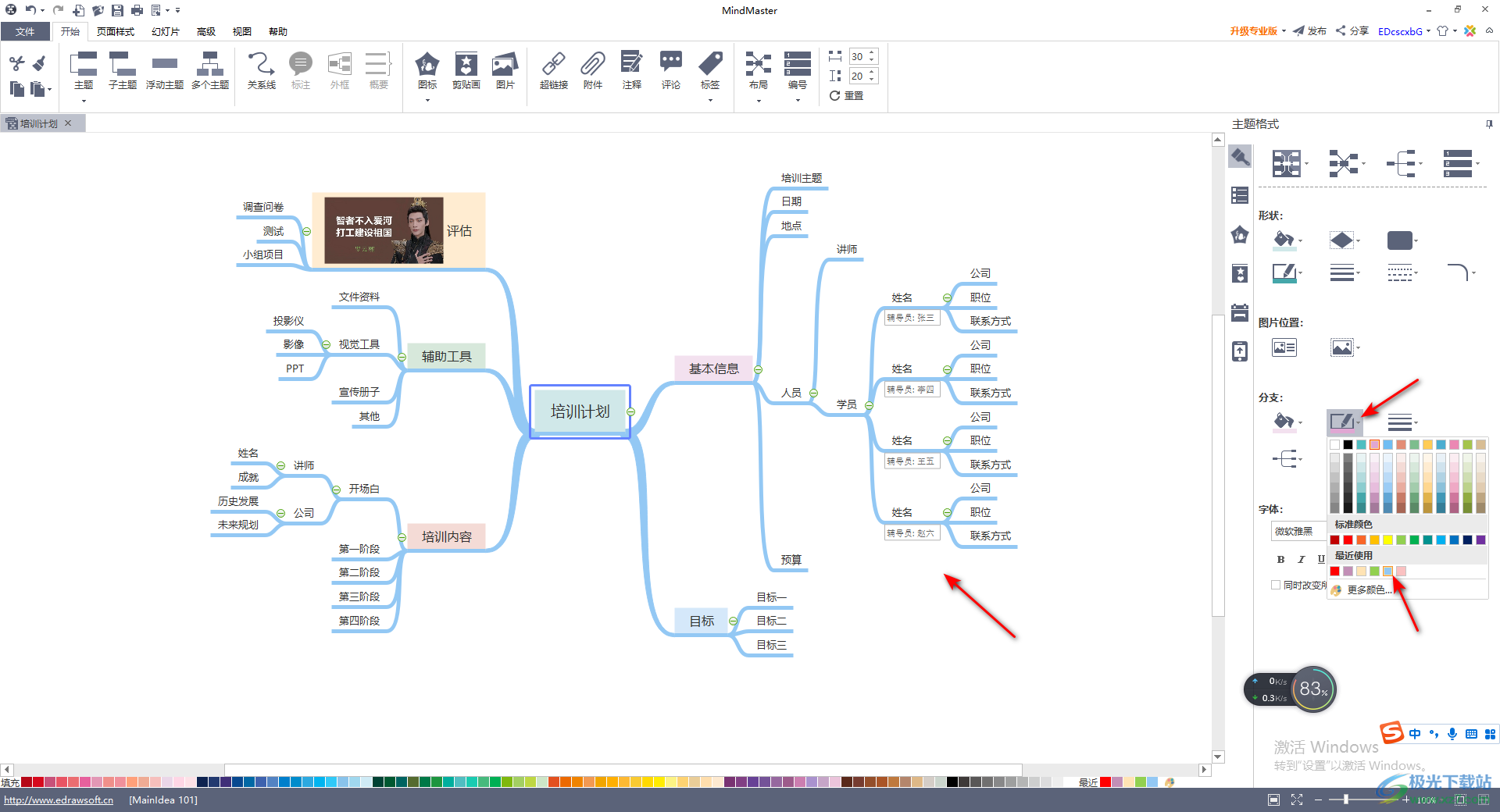Insert a picture (图片)
1500x812 pixels.
pyautogui.click(x=505, y=71)
